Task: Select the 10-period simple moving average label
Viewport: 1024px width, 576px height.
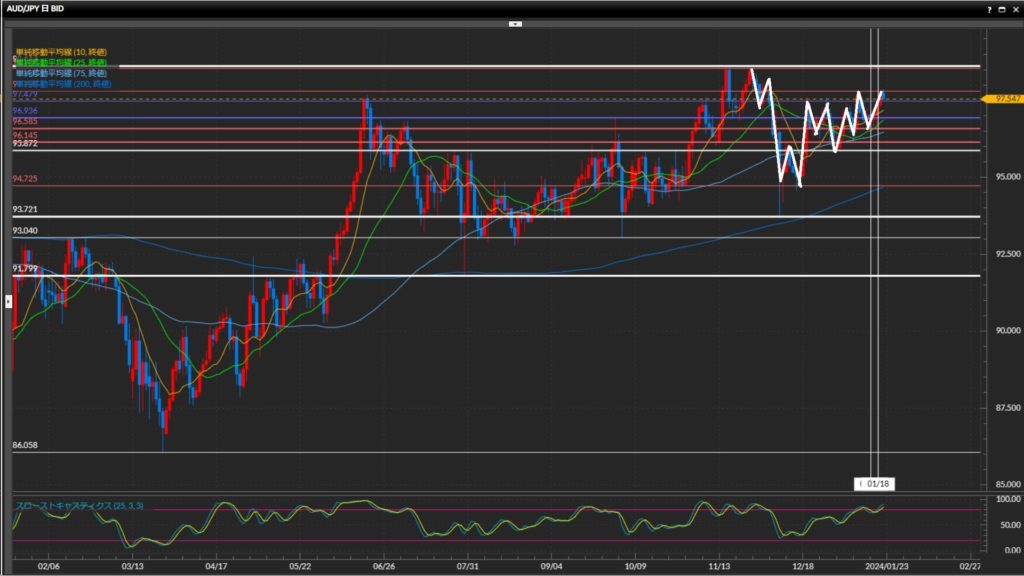Action: [60, 52]
